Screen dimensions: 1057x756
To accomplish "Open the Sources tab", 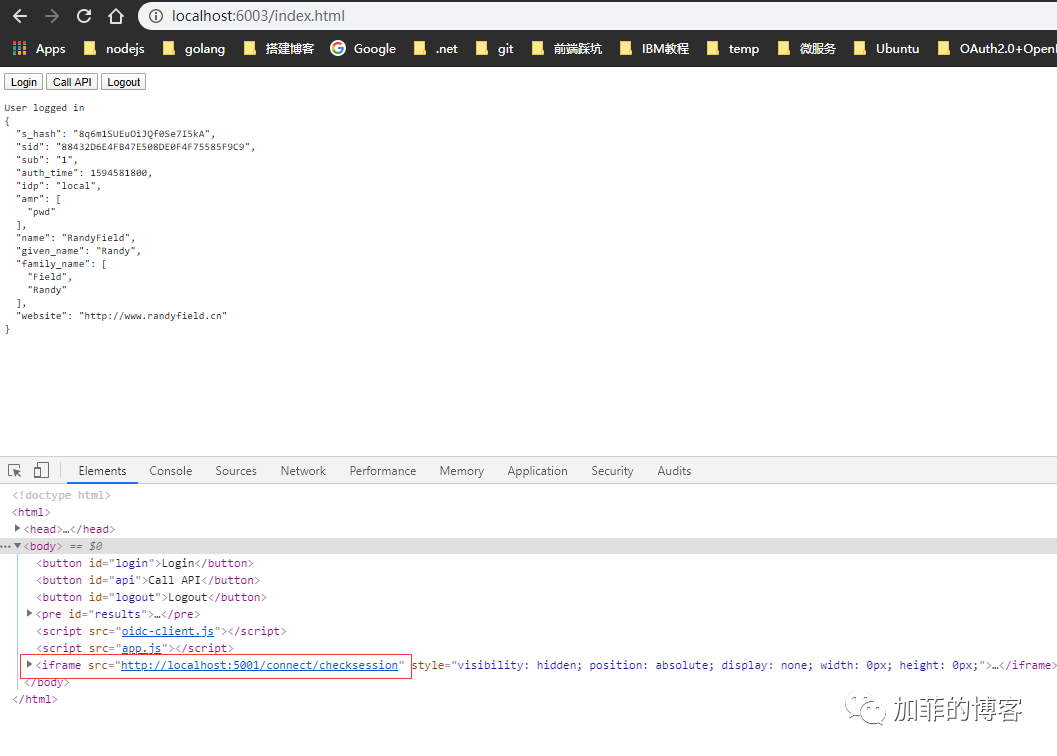I will pyautogui.click(x=236, y=471).
